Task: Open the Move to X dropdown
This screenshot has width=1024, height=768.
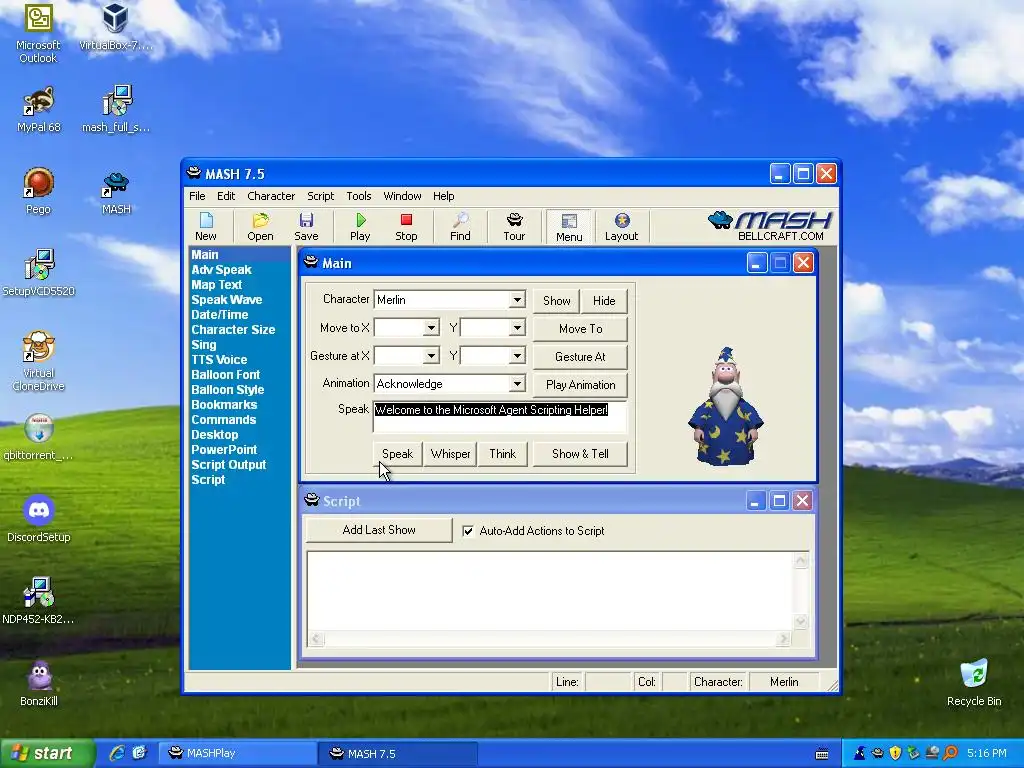Action: coord(431,328)
